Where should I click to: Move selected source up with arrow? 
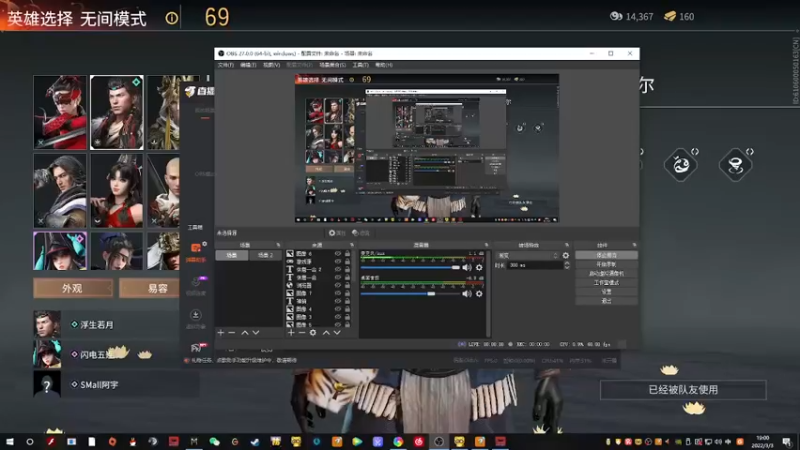[x=326, y=333]
